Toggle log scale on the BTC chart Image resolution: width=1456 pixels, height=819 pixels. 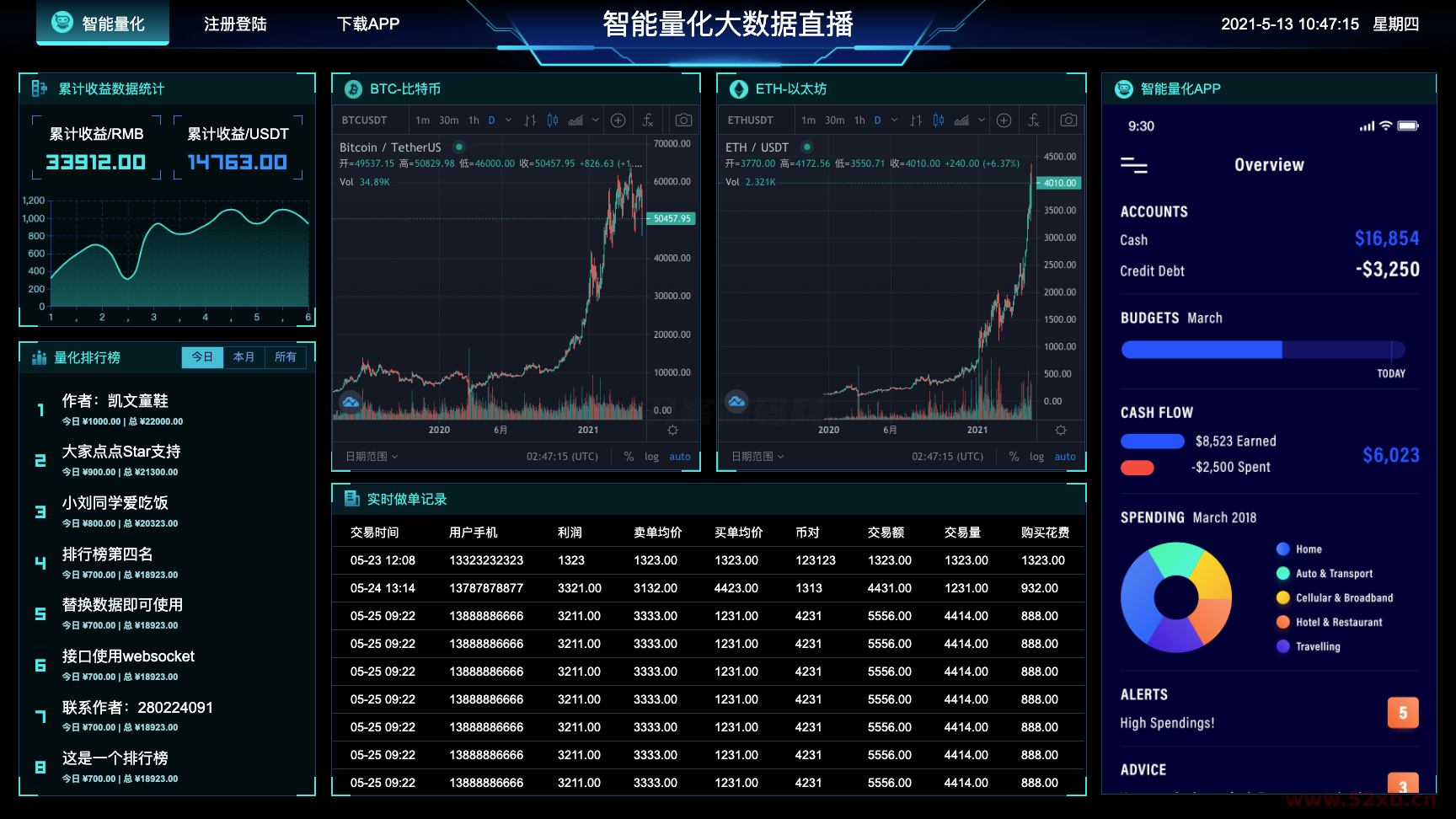point(651,456)
